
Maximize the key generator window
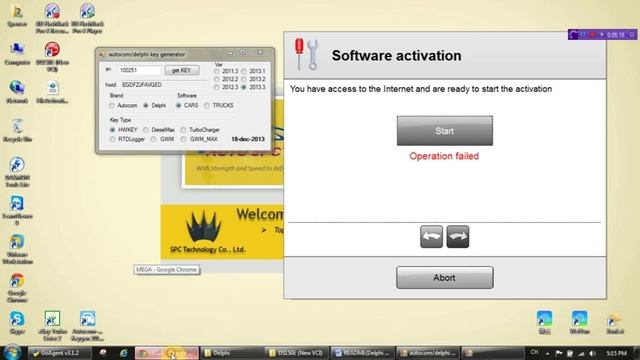pos(243,53)
